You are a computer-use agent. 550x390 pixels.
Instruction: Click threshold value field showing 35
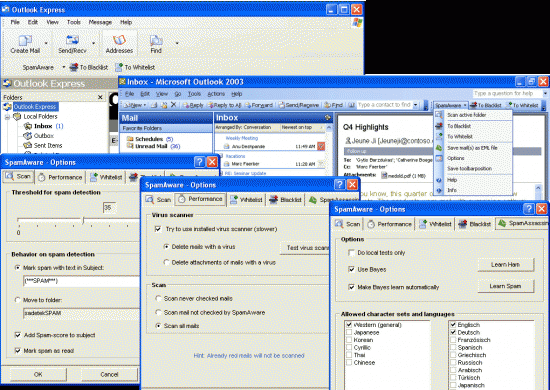pos(110,208)
